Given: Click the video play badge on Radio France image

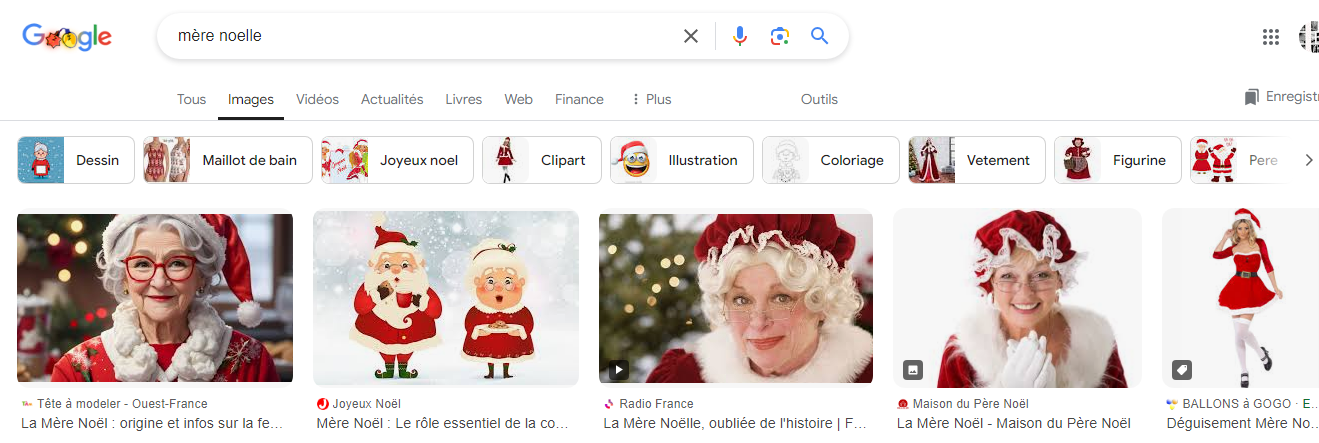Looking at the screenshot, I should 618,370.
